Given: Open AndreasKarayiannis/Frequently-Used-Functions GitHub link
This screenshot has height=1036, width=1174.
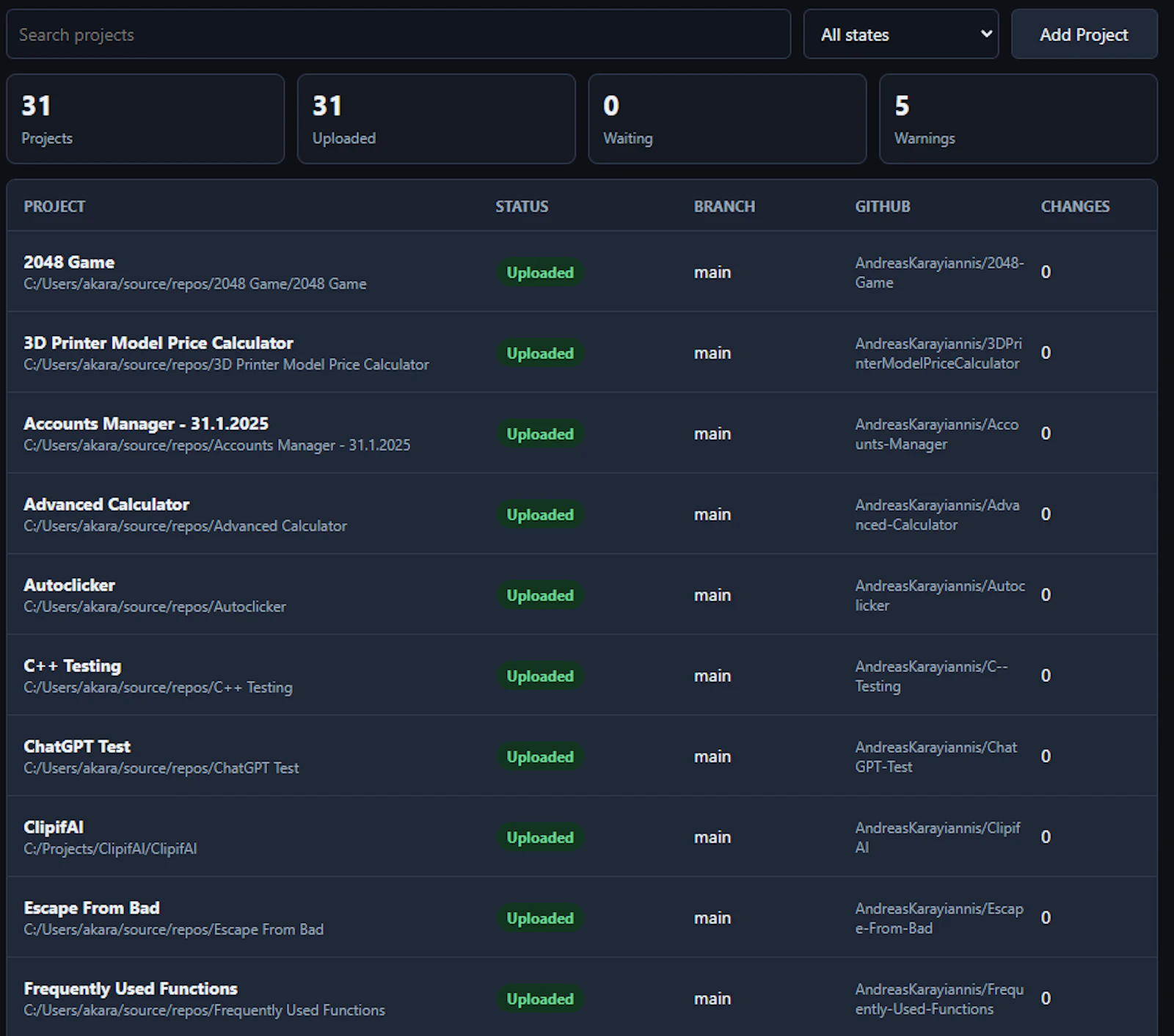Looking at the screenshot, I should [939, 999].
